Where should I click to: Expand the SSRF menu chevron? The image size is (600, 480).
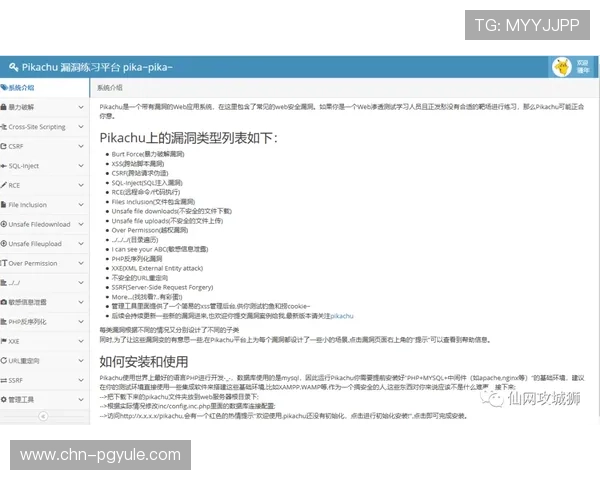(81, 380)
